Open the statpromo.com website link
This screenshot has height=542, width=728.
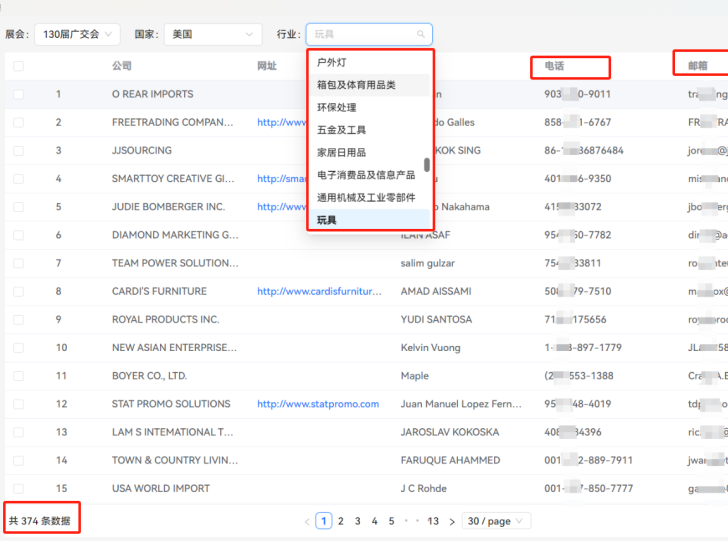tap(318, 404)
